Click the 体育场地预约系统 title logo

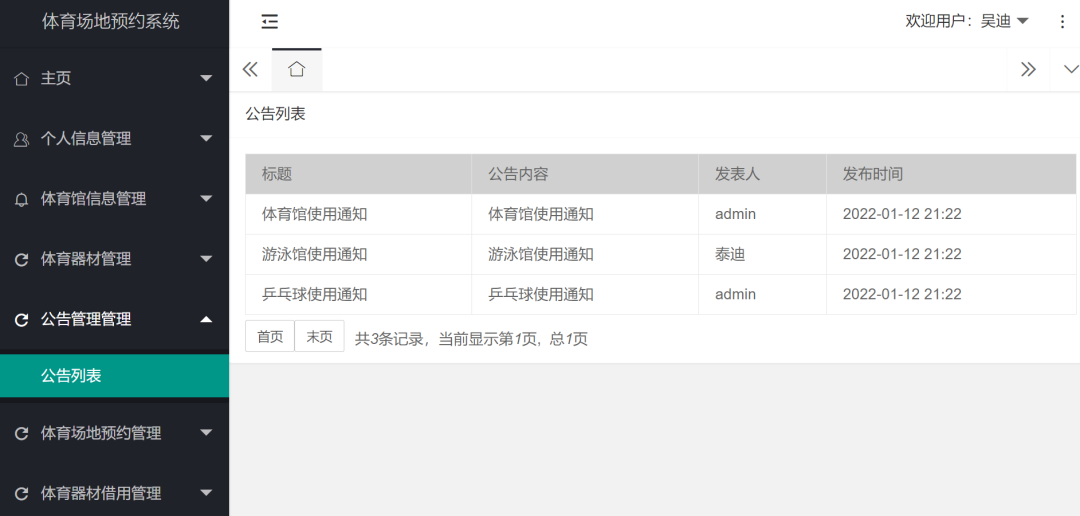click(111, 21)
